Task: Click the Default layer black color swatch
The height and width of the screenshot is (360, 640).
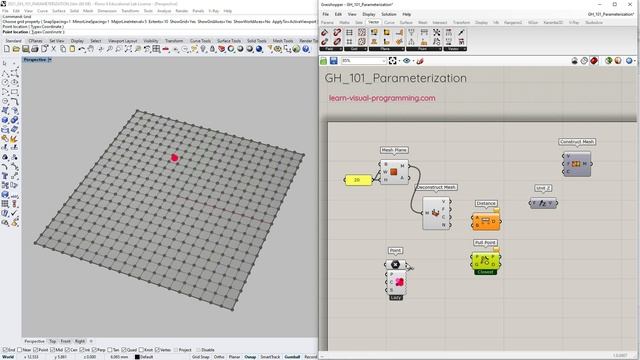Action: tap(137, 357)
